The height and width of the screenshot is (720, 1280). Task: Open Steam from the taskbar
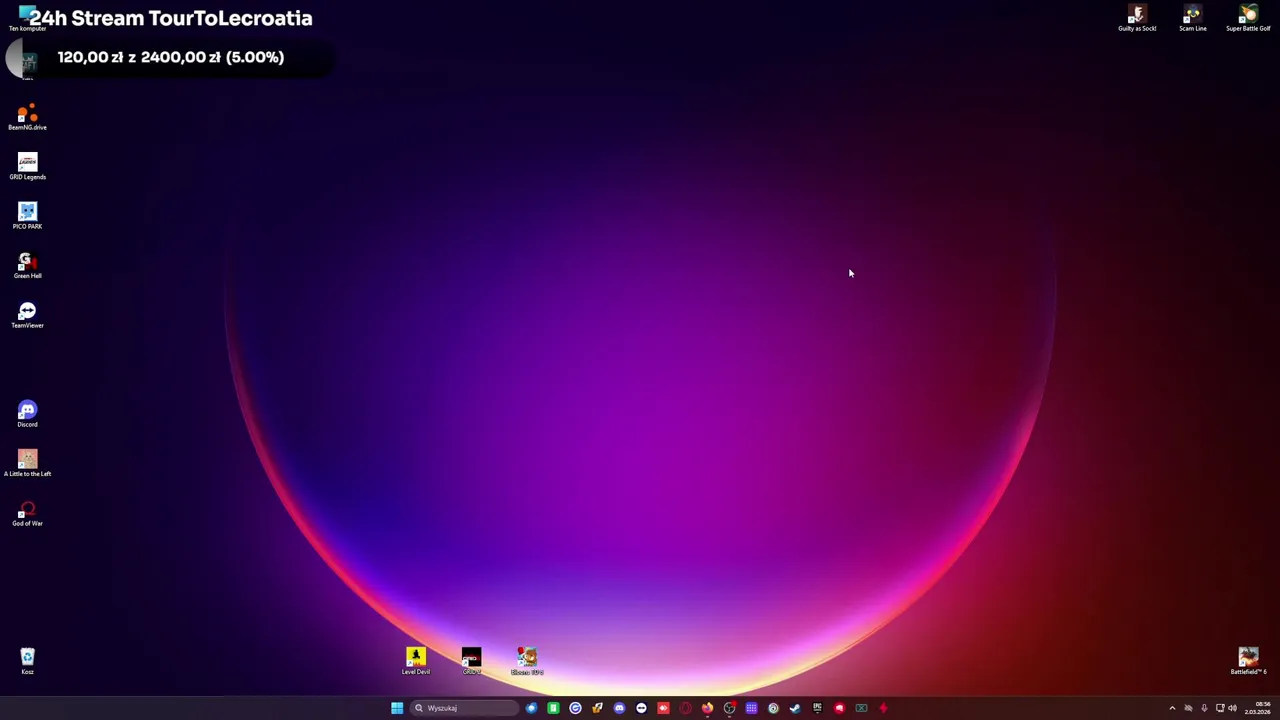(x=795, y=708)
